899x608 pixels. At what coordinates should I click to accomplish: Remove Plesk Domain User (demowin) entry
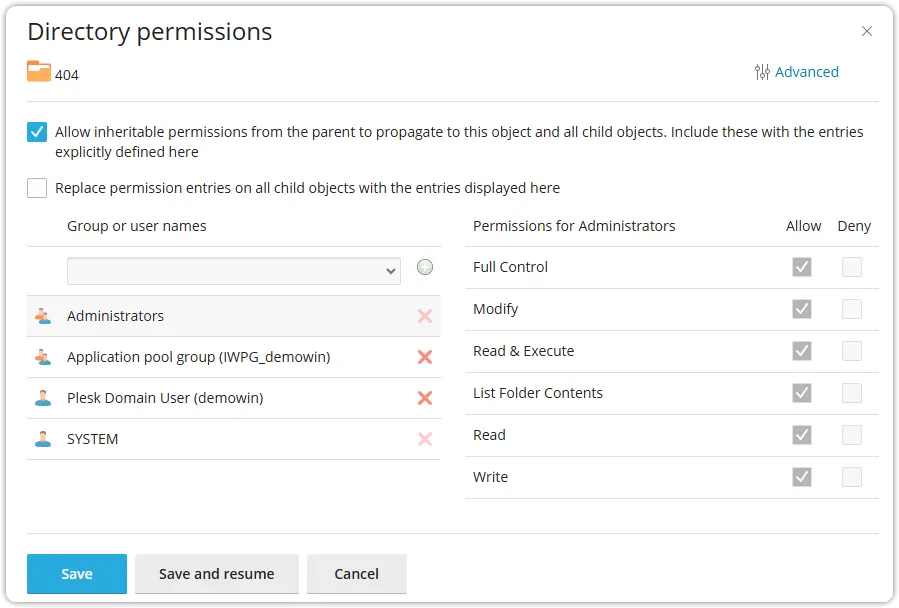[x=424, y=397]
